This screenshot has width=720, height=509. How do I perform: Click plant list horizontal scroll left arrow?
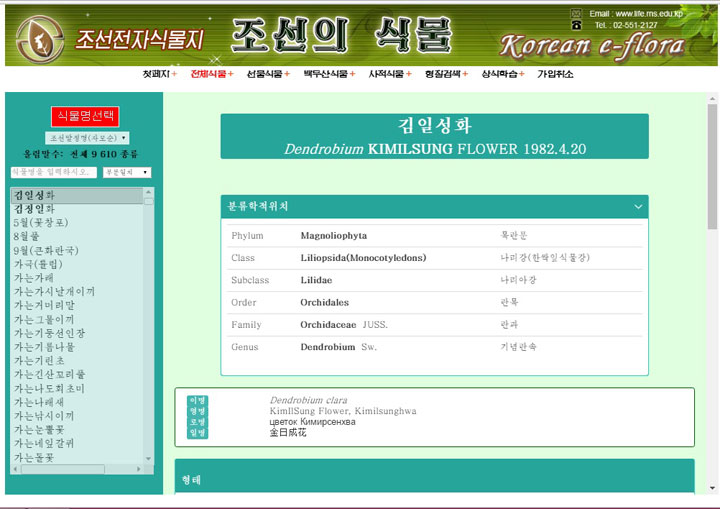pyautogui.click(x=16, y=469)
